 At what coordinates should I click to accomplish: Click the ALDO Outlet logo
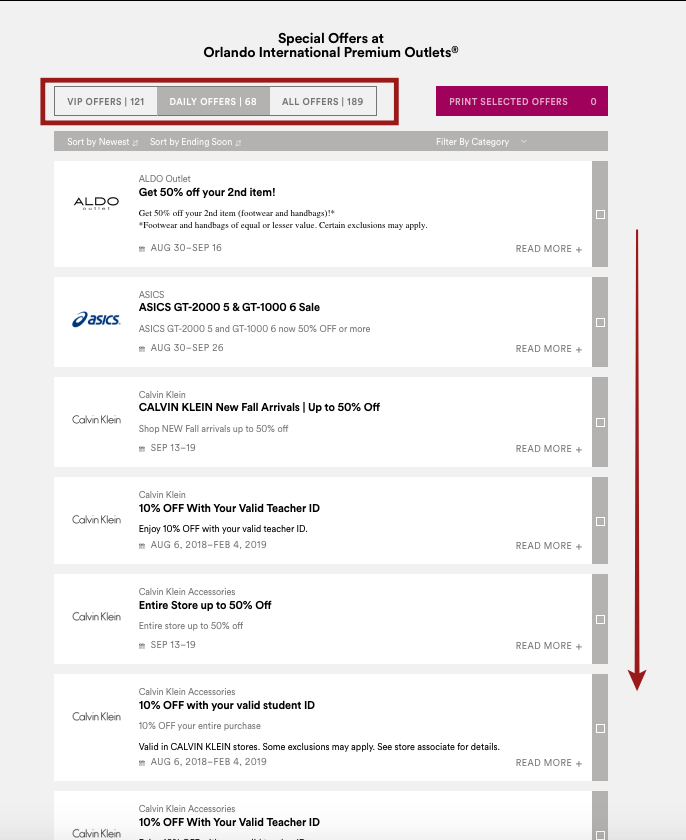click(x=96, y=203)
